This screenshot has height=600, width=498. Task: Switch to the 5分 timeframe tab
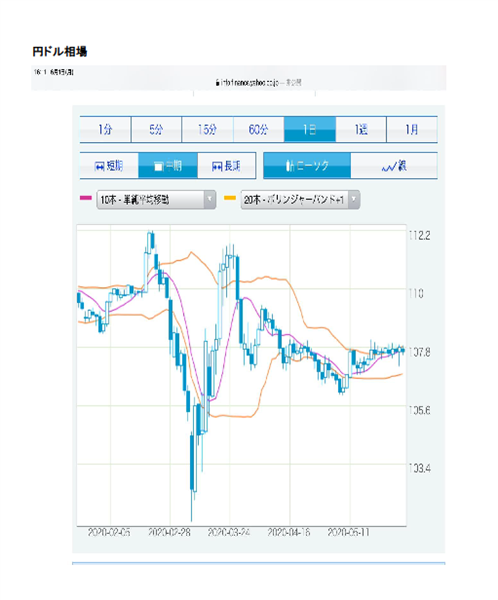[x=156, y=130]
